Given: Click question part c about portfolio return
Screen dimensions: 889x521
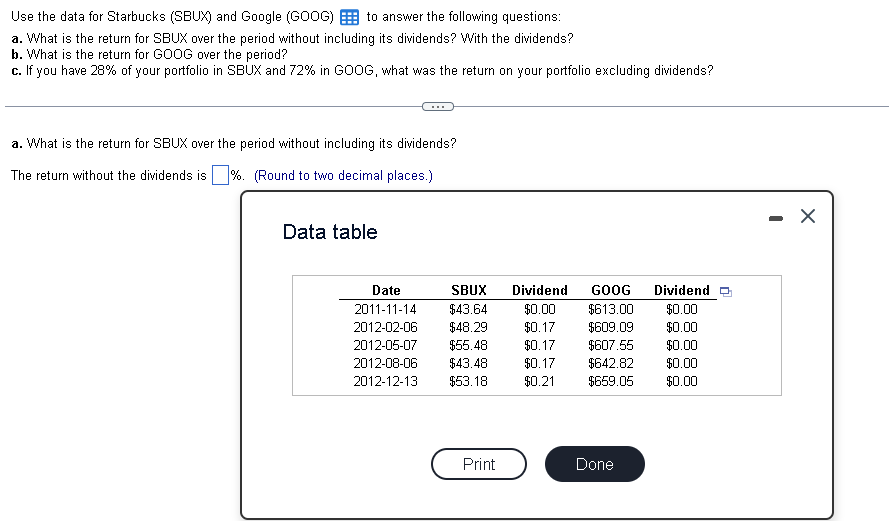Looking at the screenshot, I should (x=362, y=71).
